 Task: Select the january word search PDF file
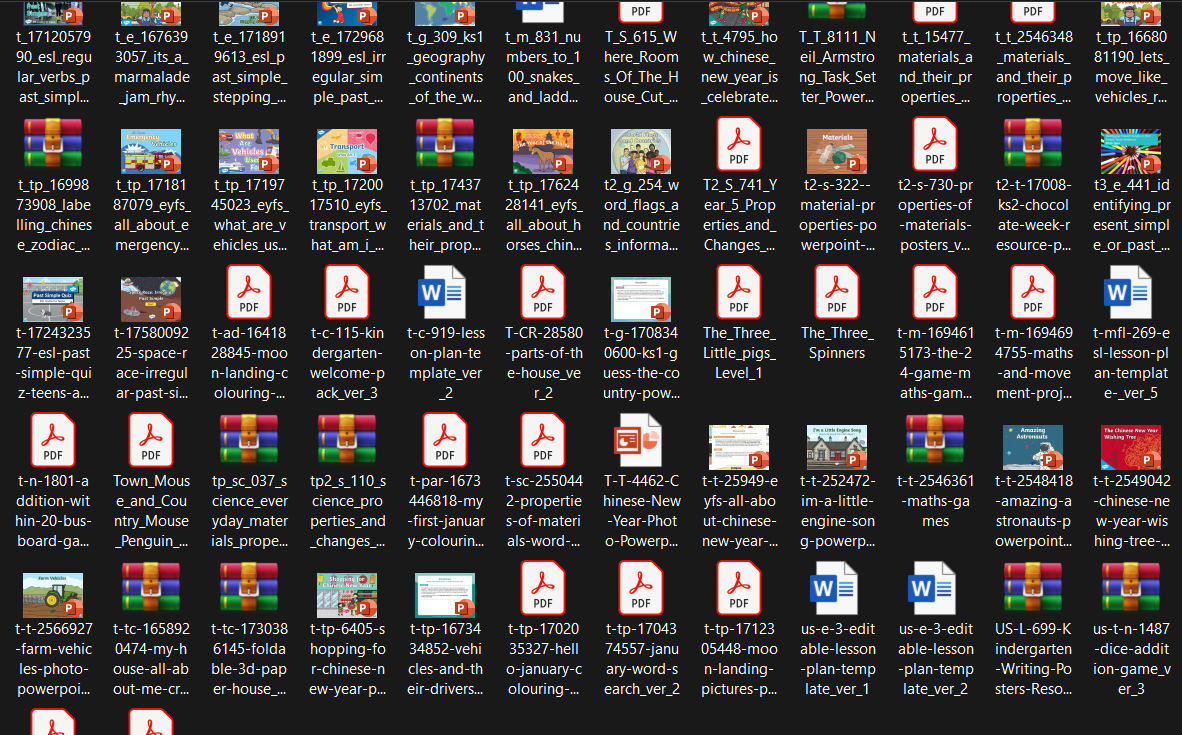[x=641, y=591]
